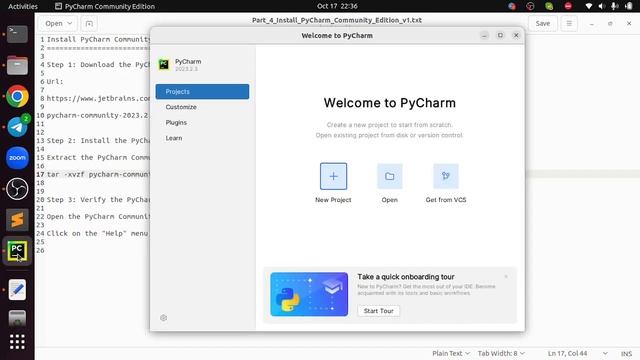Open Zoom from the dock
The height and width of the screenshot is (360, 640).
click(x=17, y=158)
